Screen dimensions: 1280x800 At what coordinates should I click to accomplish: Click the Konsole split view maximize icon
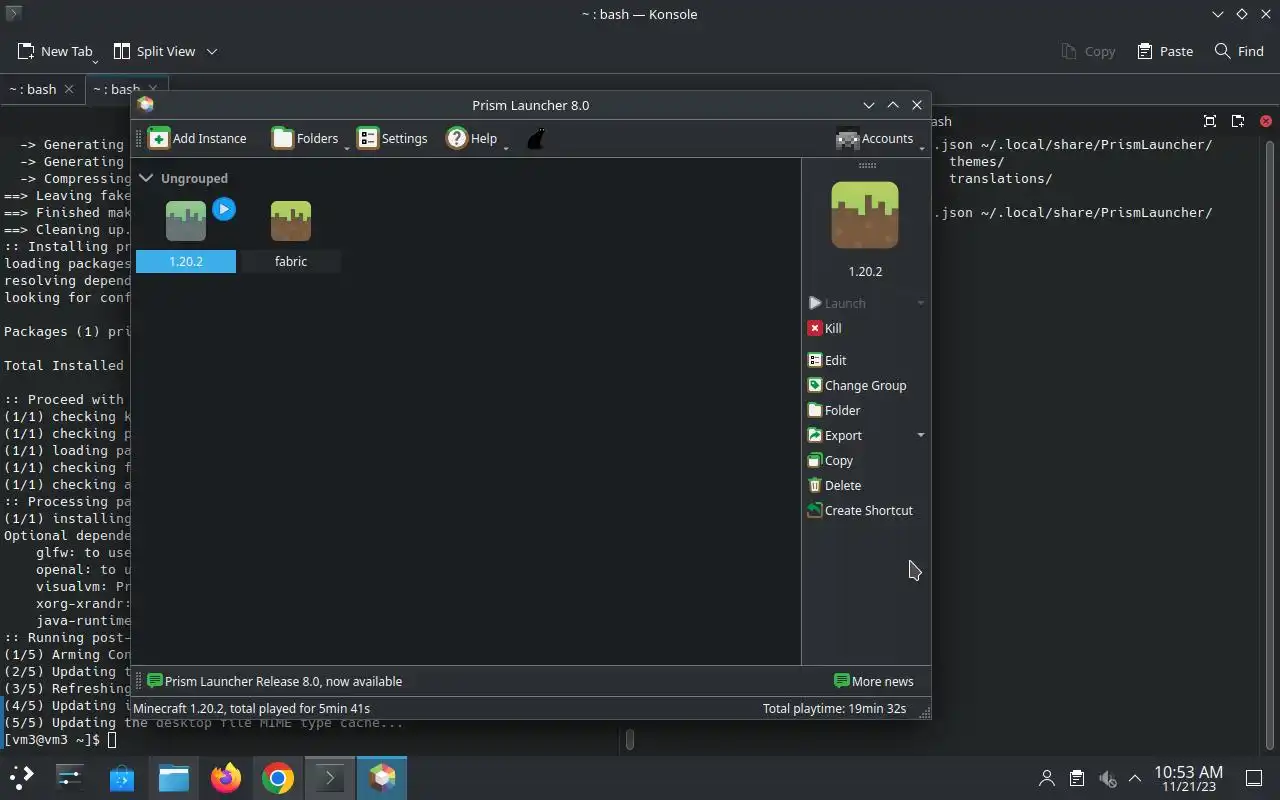tap(1210, 121)
